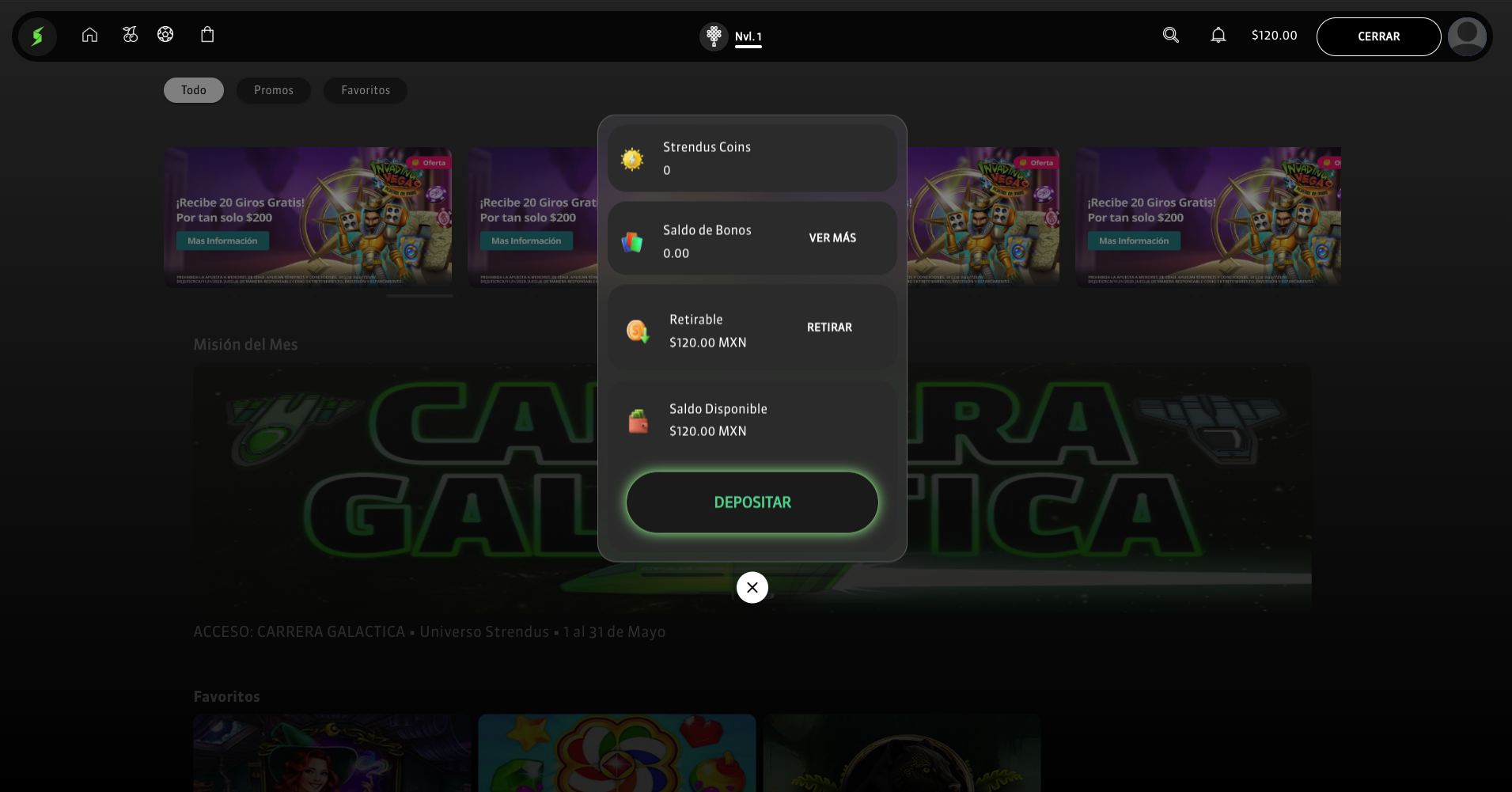Click RETIRAR to withdraw funds
The height and width of the screenshot is (792, 1512).
click(829, 328)
